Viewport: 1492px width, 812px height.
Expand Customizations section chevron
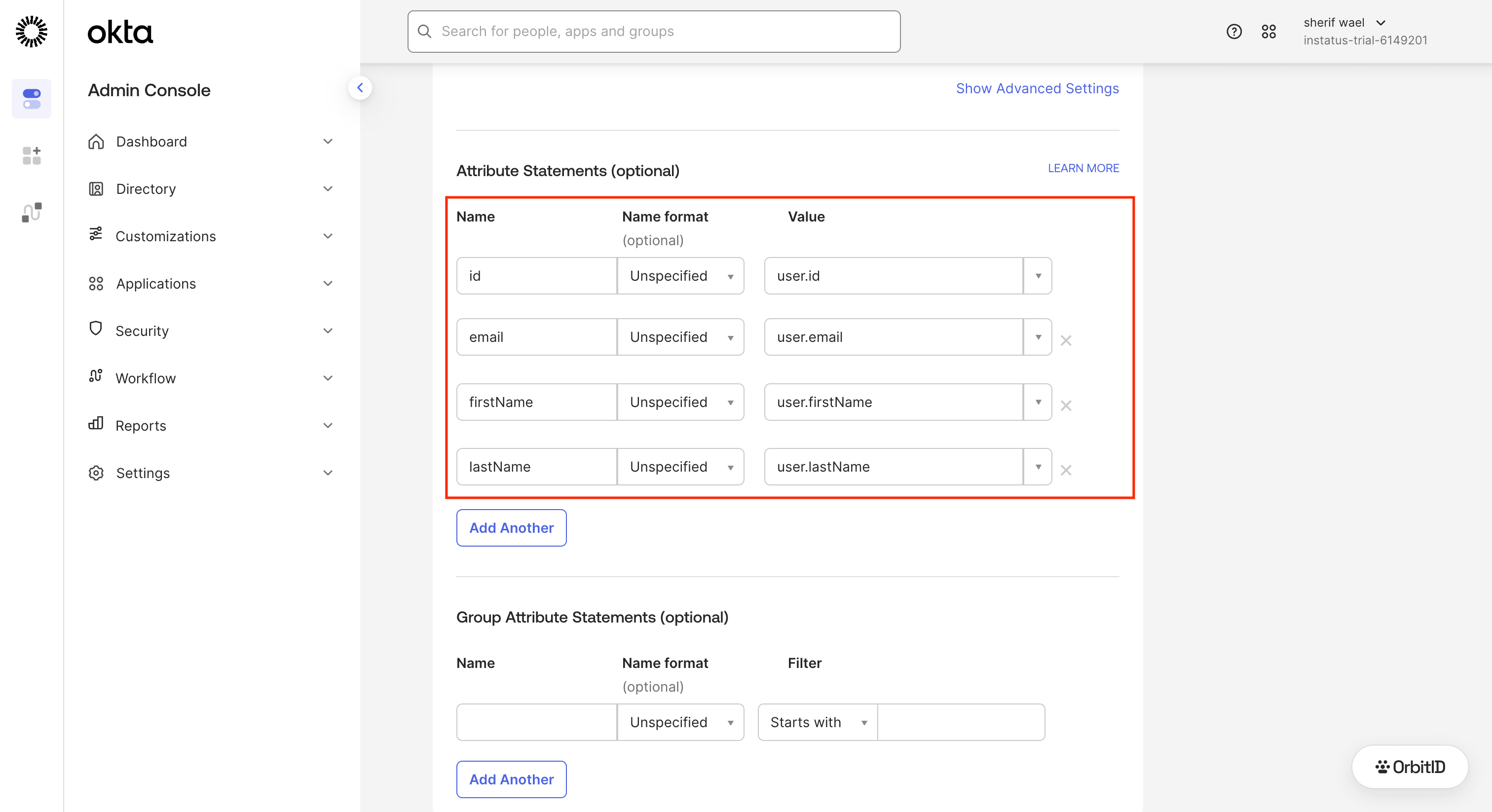(x=328, y=236)
